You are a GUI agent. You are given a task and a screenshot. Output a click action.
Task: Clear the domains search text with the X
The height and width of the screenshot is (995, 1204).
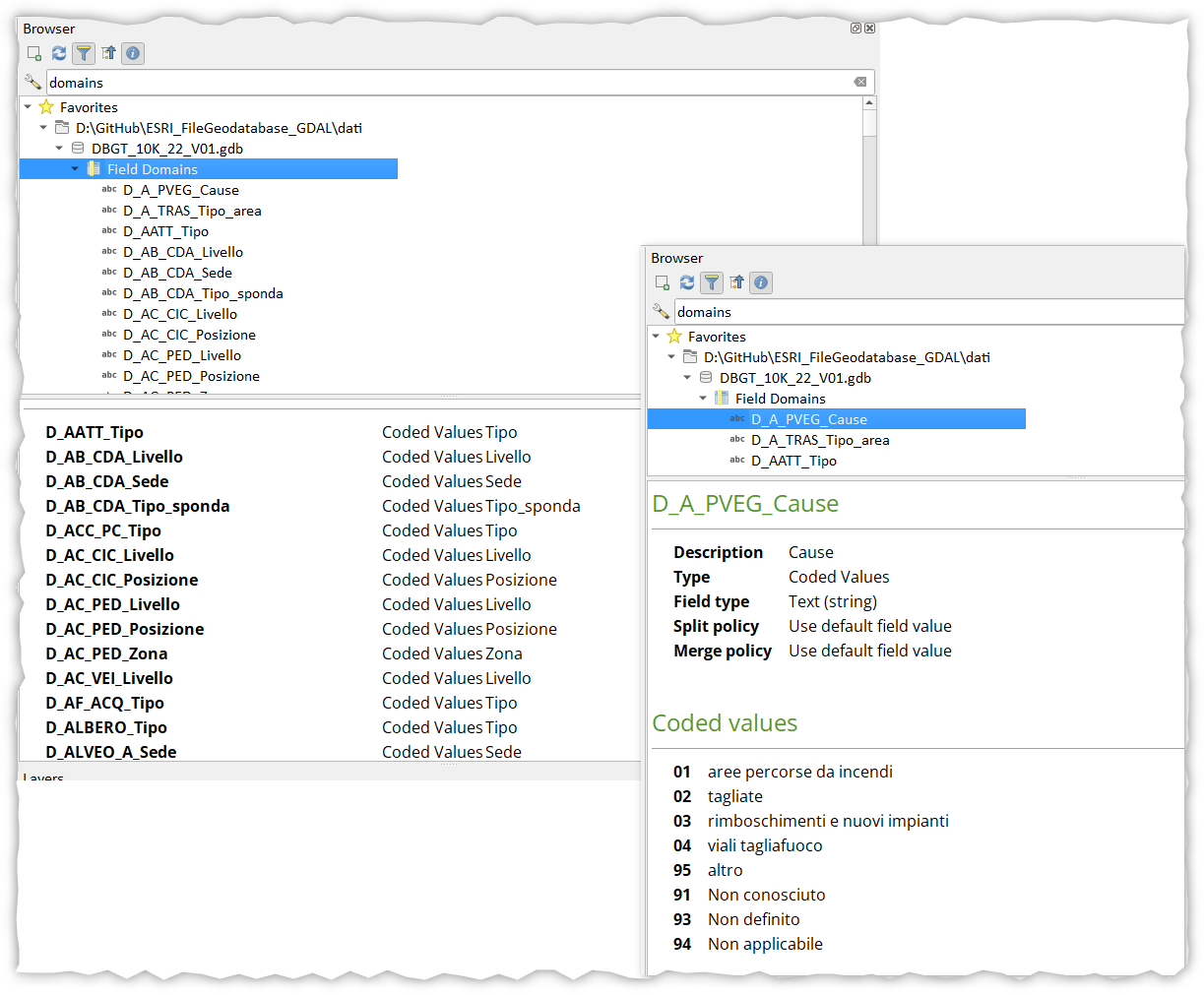pyautogui.click(x=859, y=82)
